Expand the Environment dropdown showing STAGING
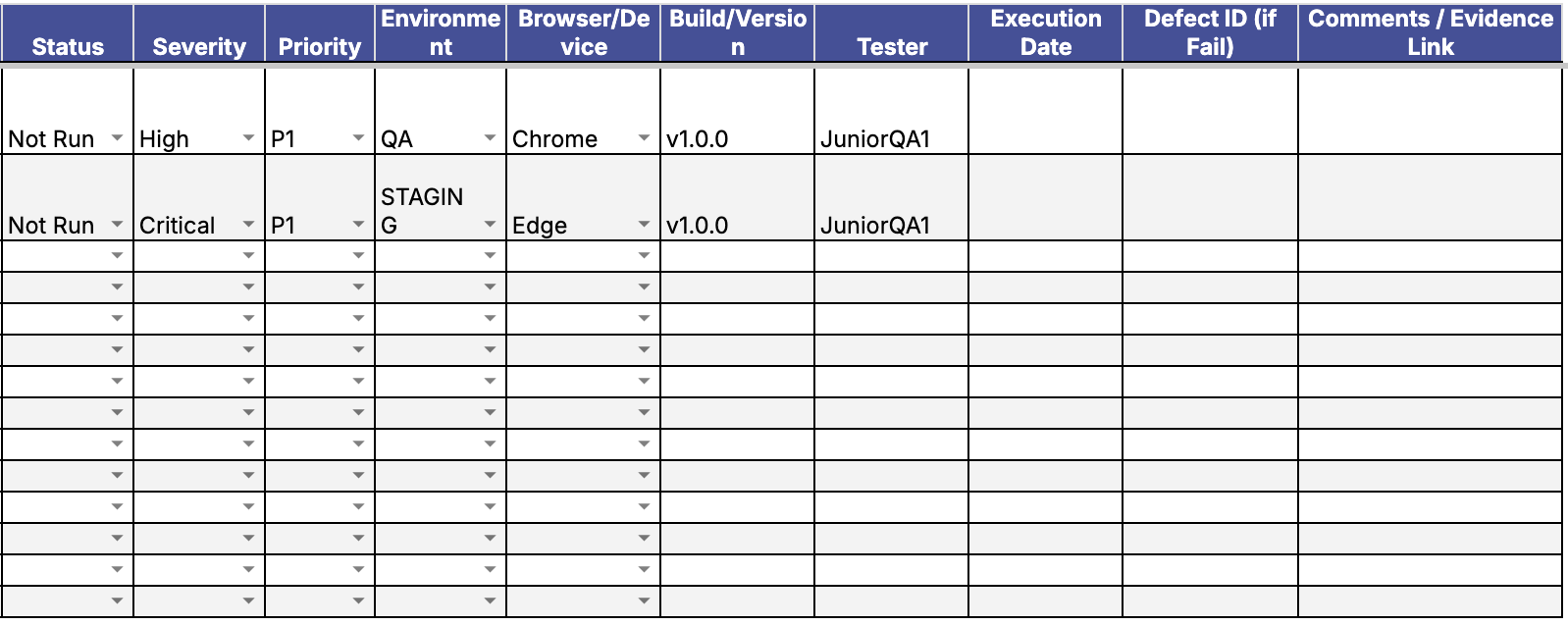 [x=490, y=225]
